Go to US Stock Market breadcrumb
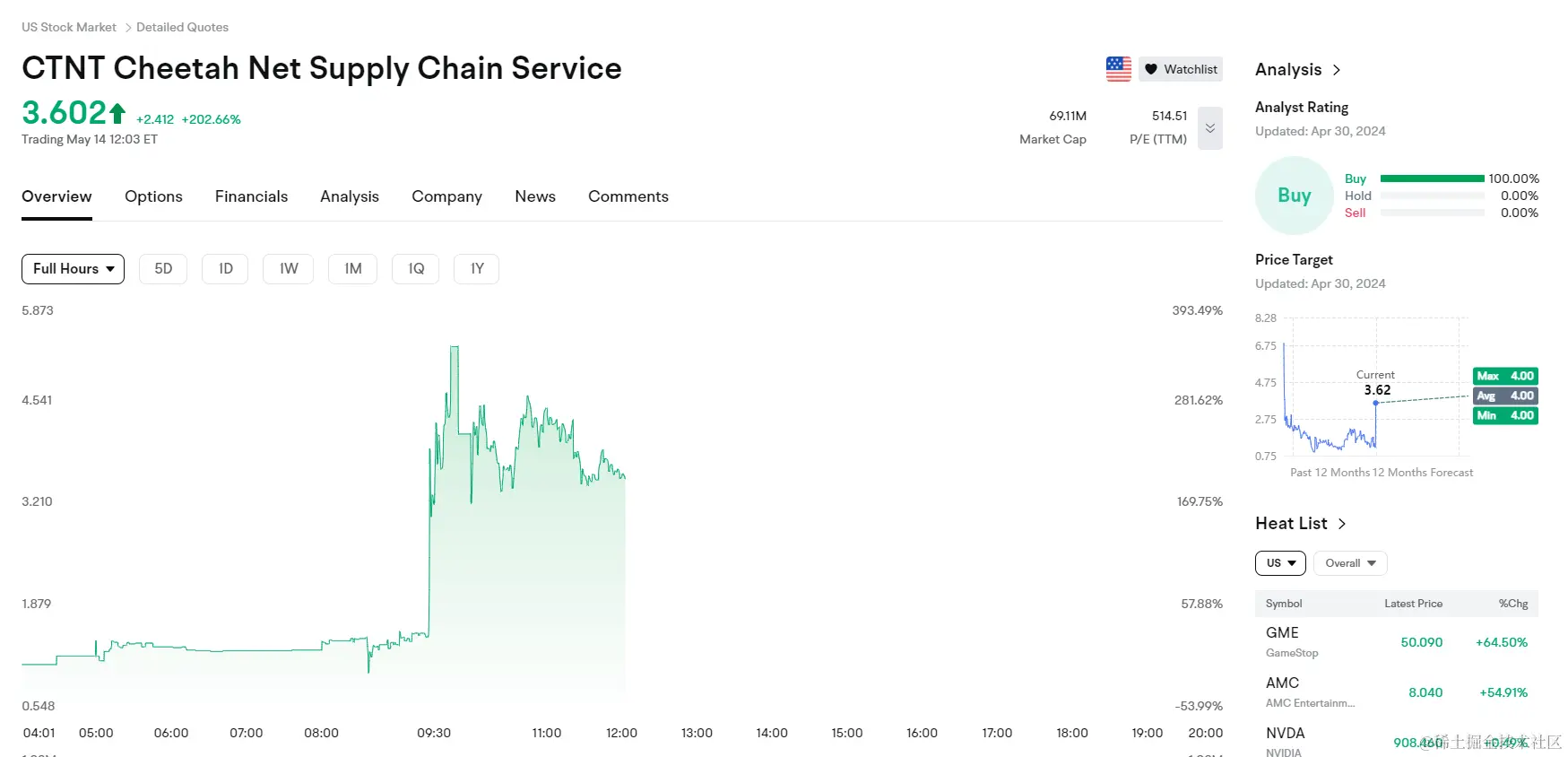The height and width of the screenshot is (757, 1568). (x=69, y=27)
